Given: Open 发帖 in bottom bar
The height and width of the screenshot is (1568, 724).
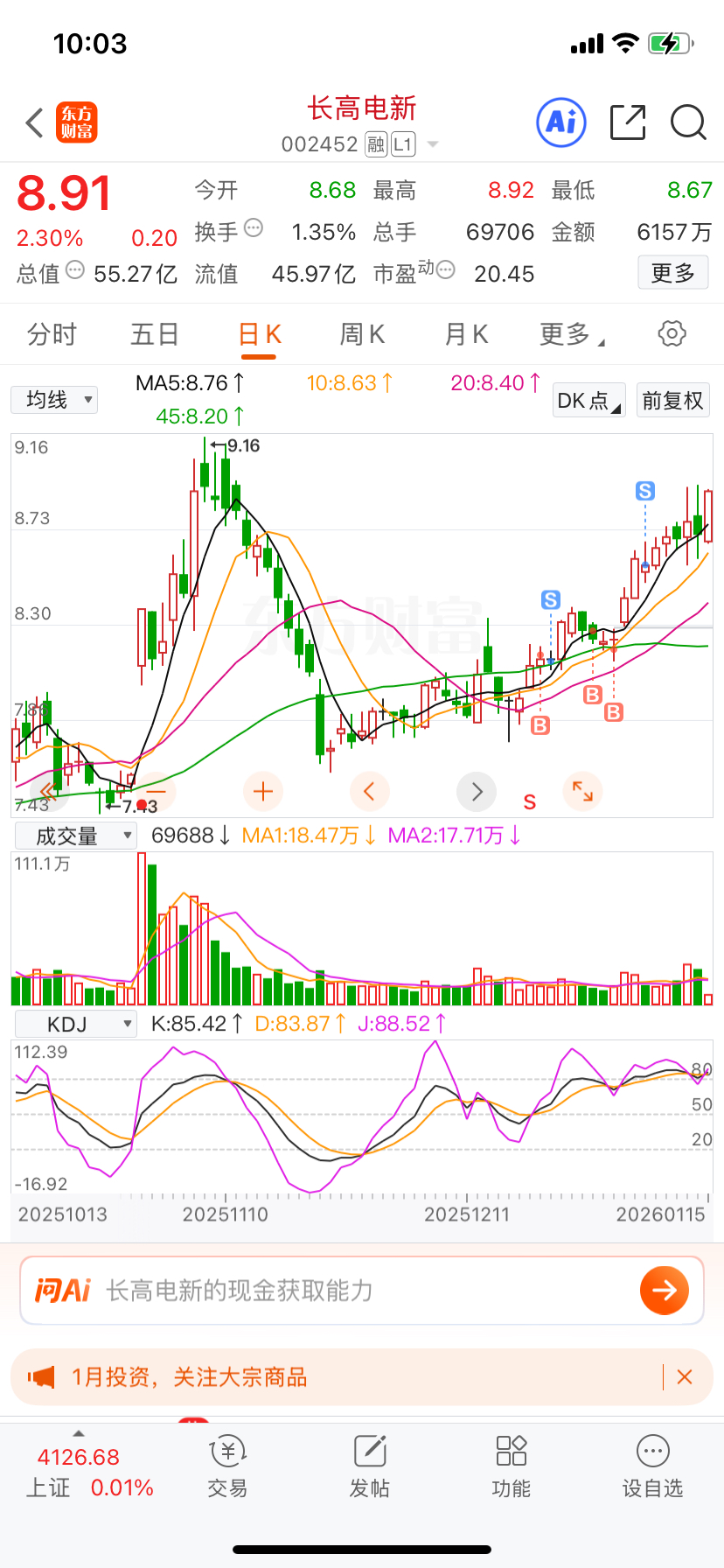Looking at the screenshot, I should pos(370,1466).
